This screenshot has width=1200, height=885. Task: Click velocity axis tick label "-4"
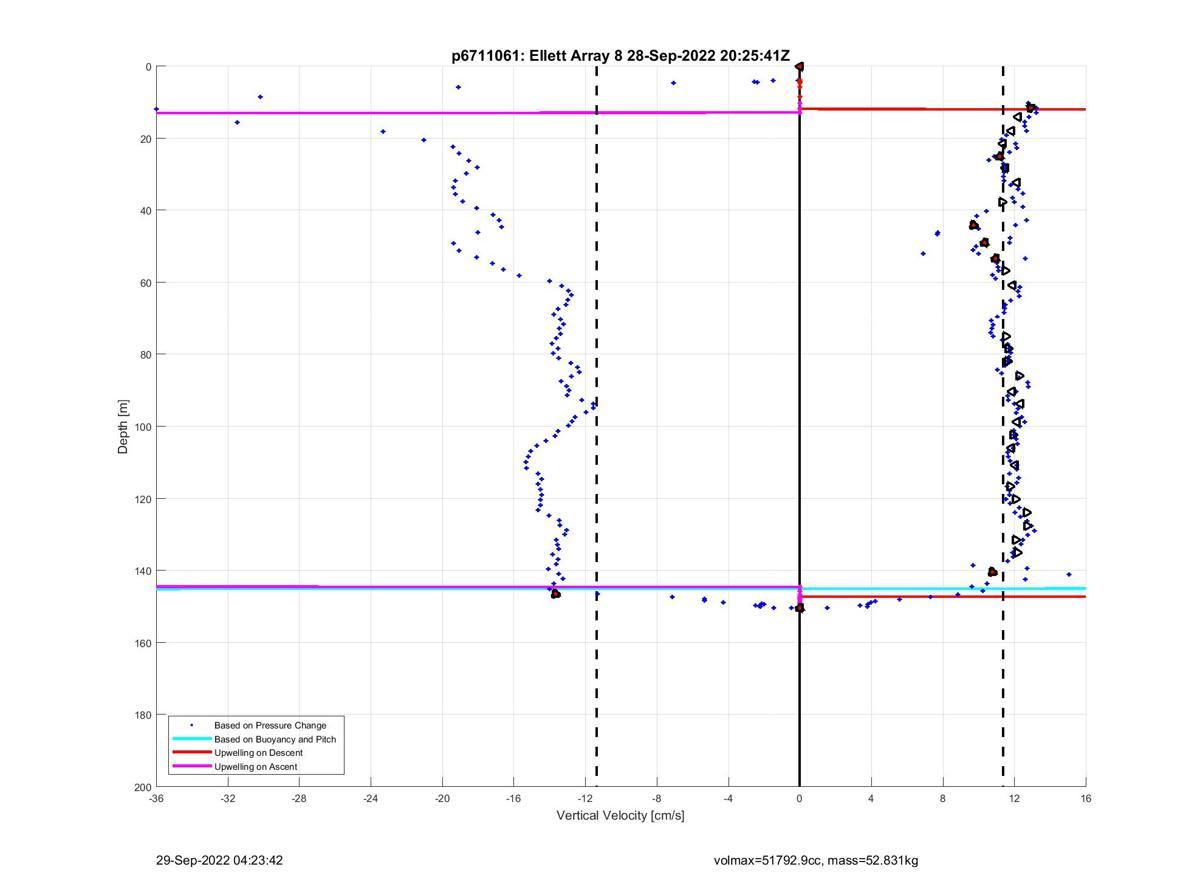pyautogui.click(x=728, y=798)
